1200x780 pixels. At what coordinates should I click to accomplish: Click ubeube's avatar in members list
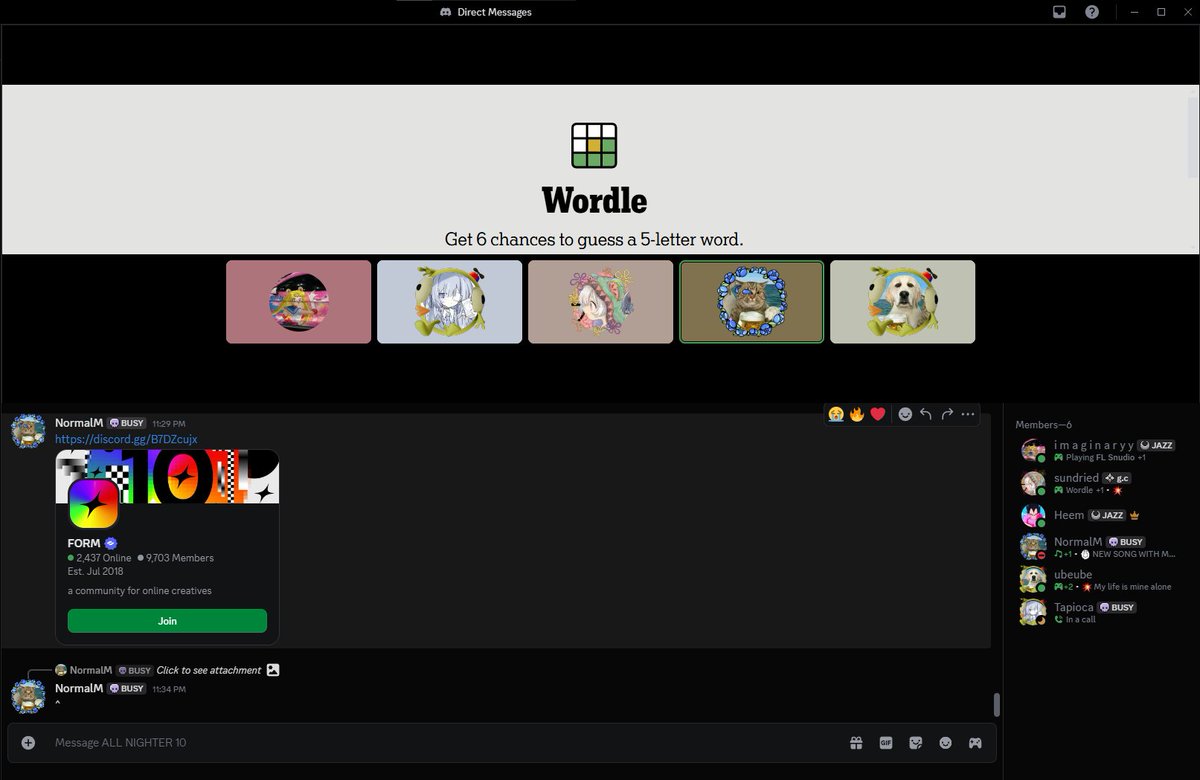1033,580
